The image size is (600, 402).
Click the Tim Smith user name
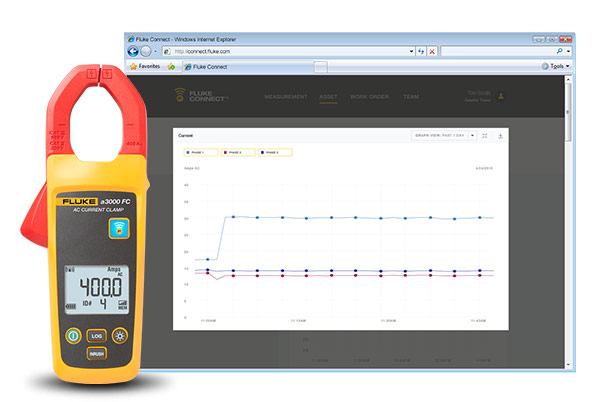[479, 93]
